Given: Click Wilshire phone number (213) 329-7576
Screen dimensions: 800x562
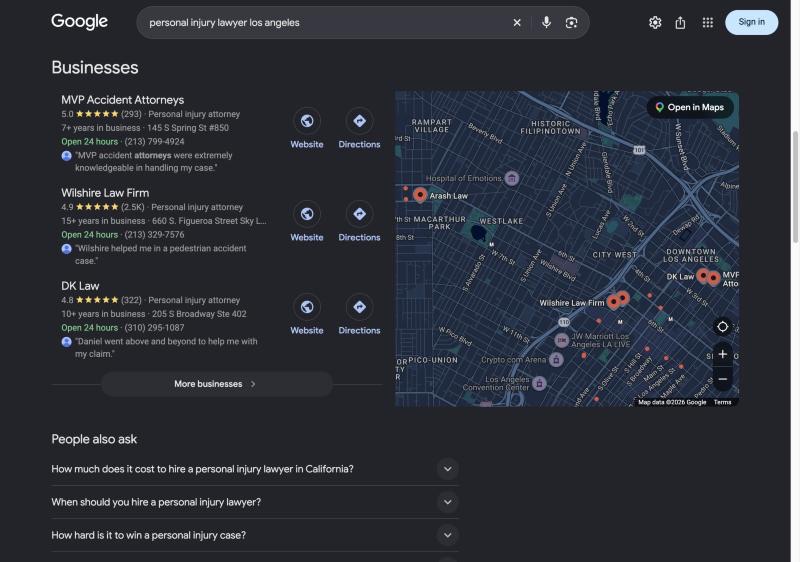Looking at the screenshot, I should point(155,235).
